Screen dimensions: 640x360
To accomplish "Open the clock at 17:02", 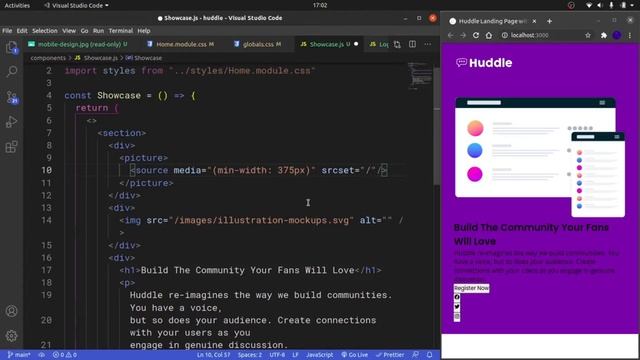I will point(320,5).
